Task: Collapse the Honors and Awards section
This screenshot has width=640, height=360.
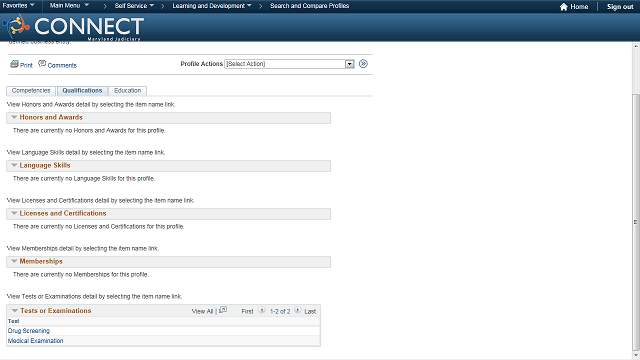Action: [x=14, y=117]
